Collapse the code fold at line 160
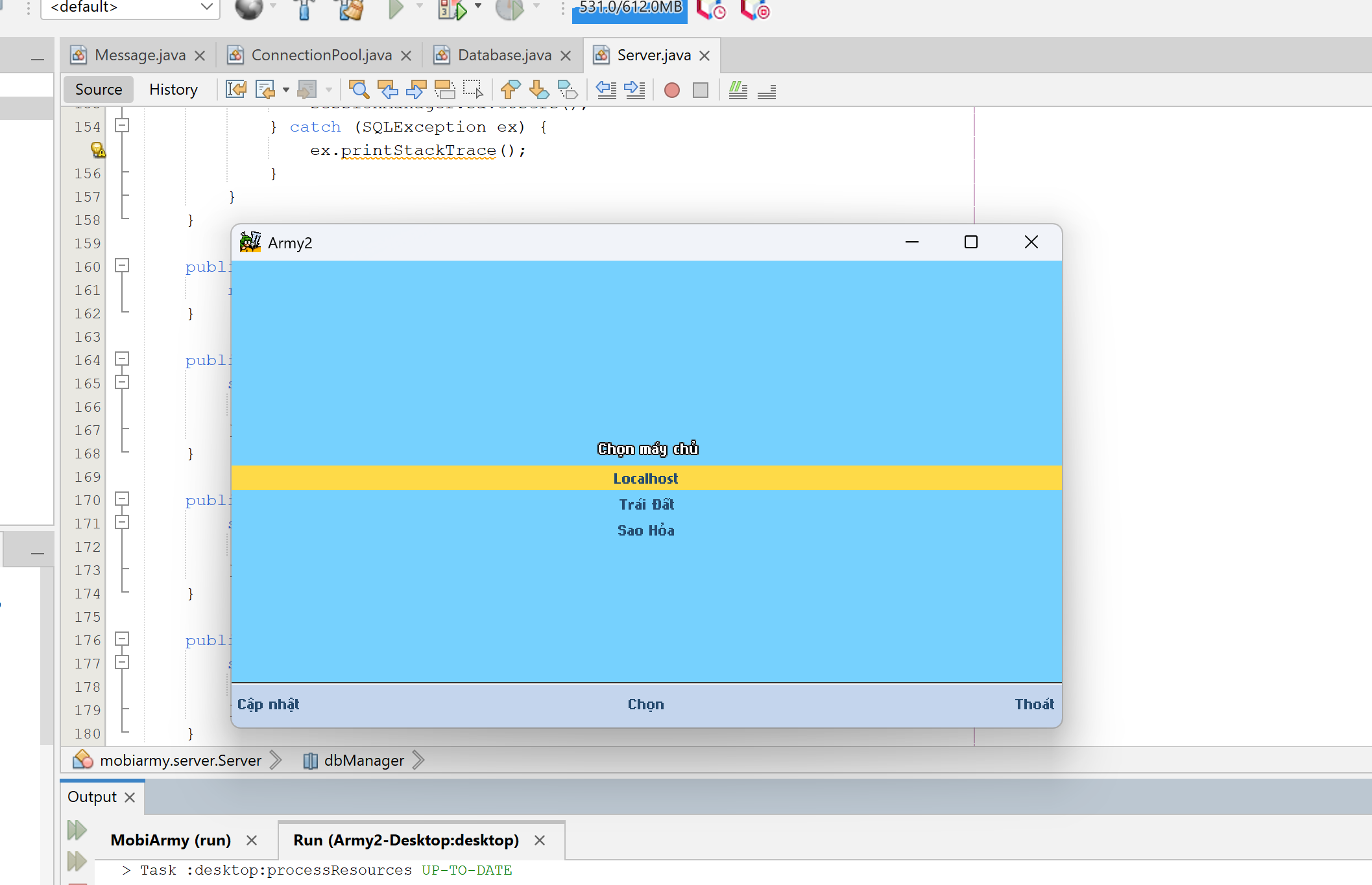 [x=122, y=265]
